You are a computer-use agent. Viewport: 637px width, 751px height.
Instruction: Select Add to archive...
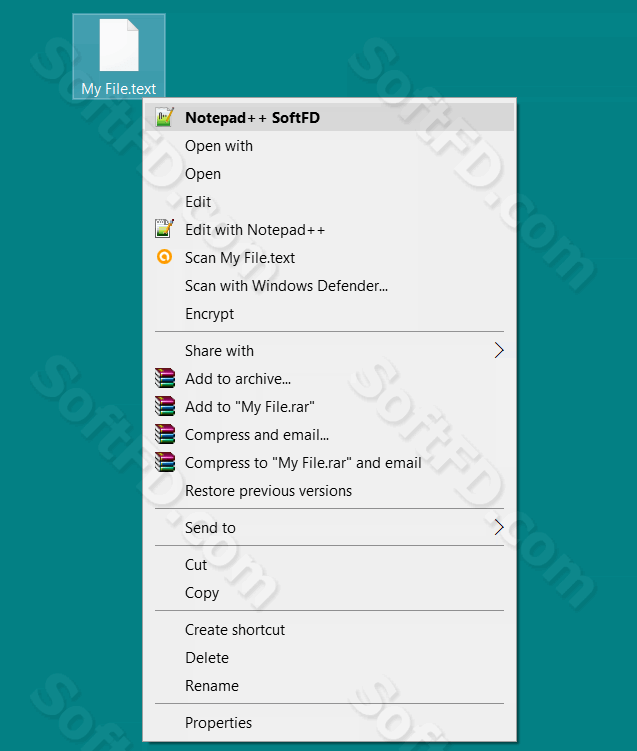coord(330,378)
